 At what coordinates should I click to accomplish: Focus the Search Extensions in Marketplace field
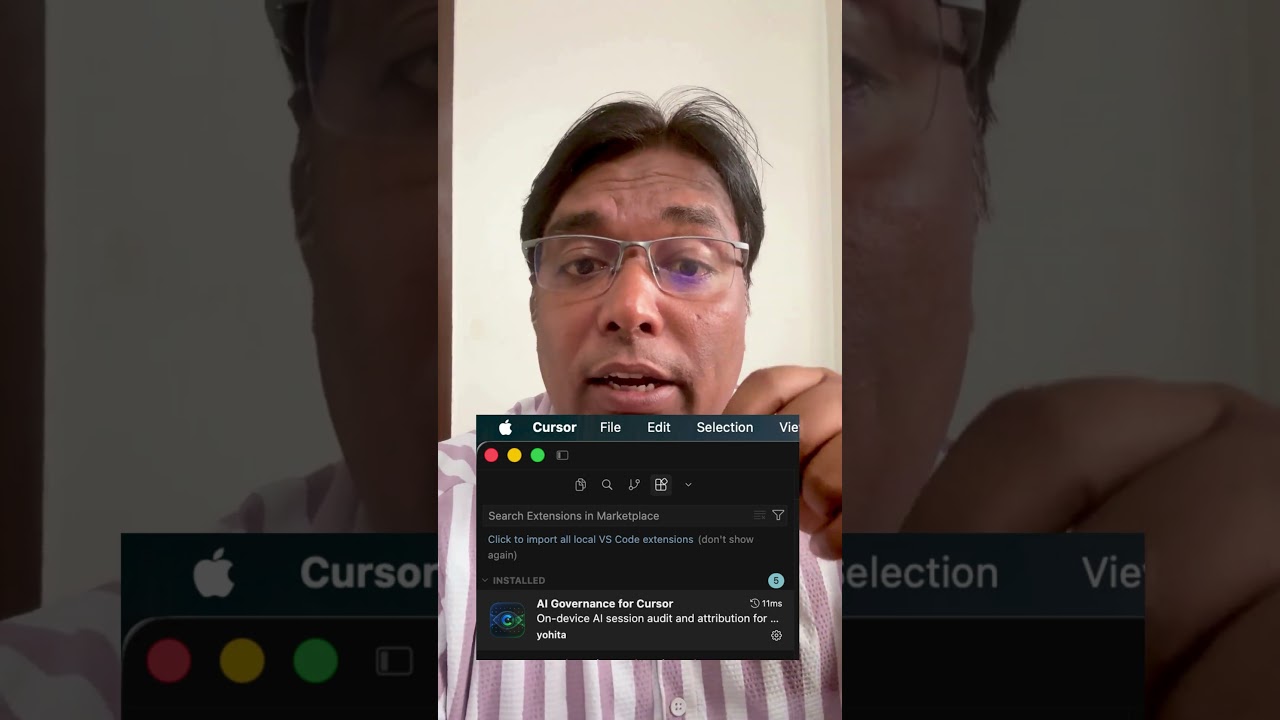coord(636,515)
